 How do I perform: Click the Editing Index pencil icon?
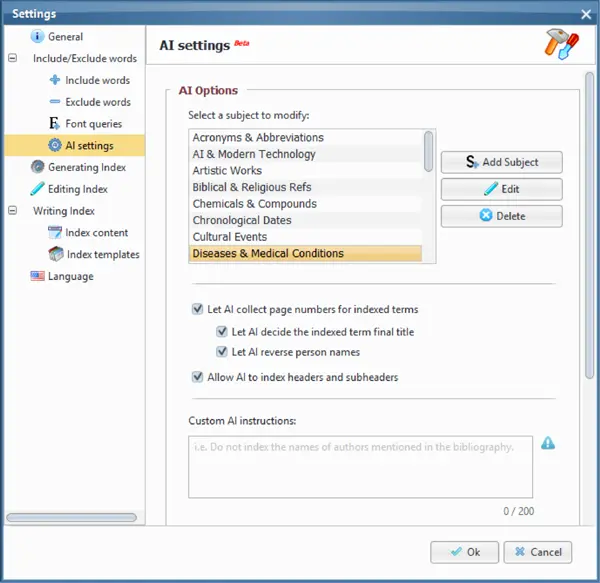(38, 189)
